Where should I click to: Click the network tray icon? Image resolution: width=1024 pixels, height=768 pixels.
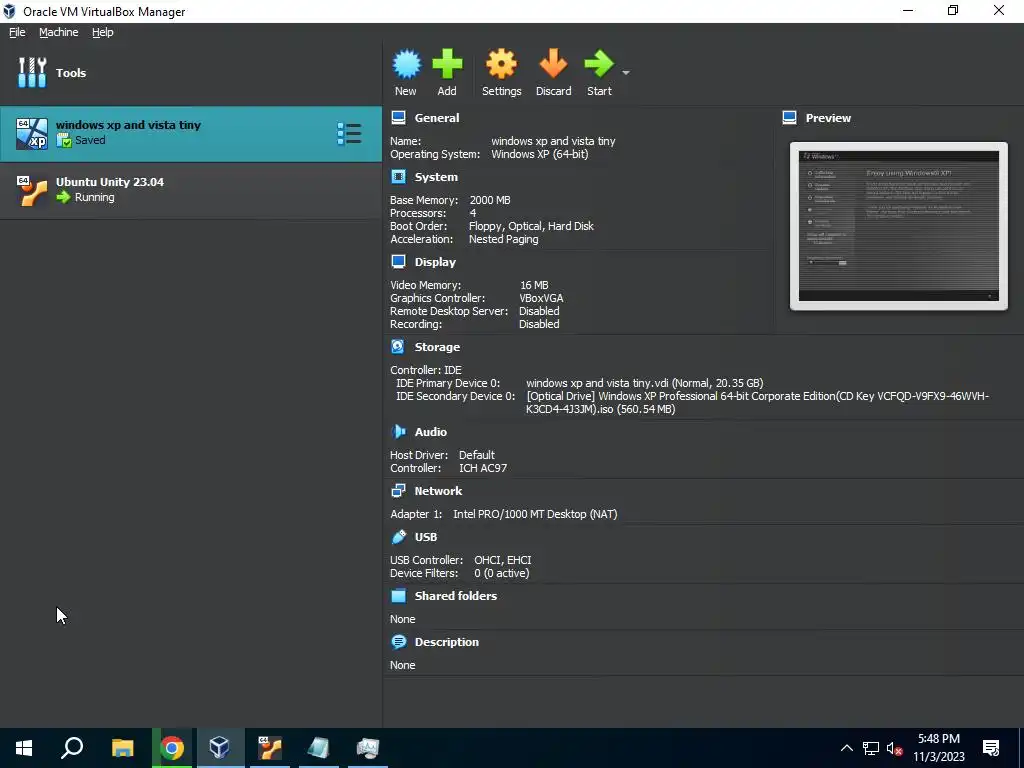point(871,748)
